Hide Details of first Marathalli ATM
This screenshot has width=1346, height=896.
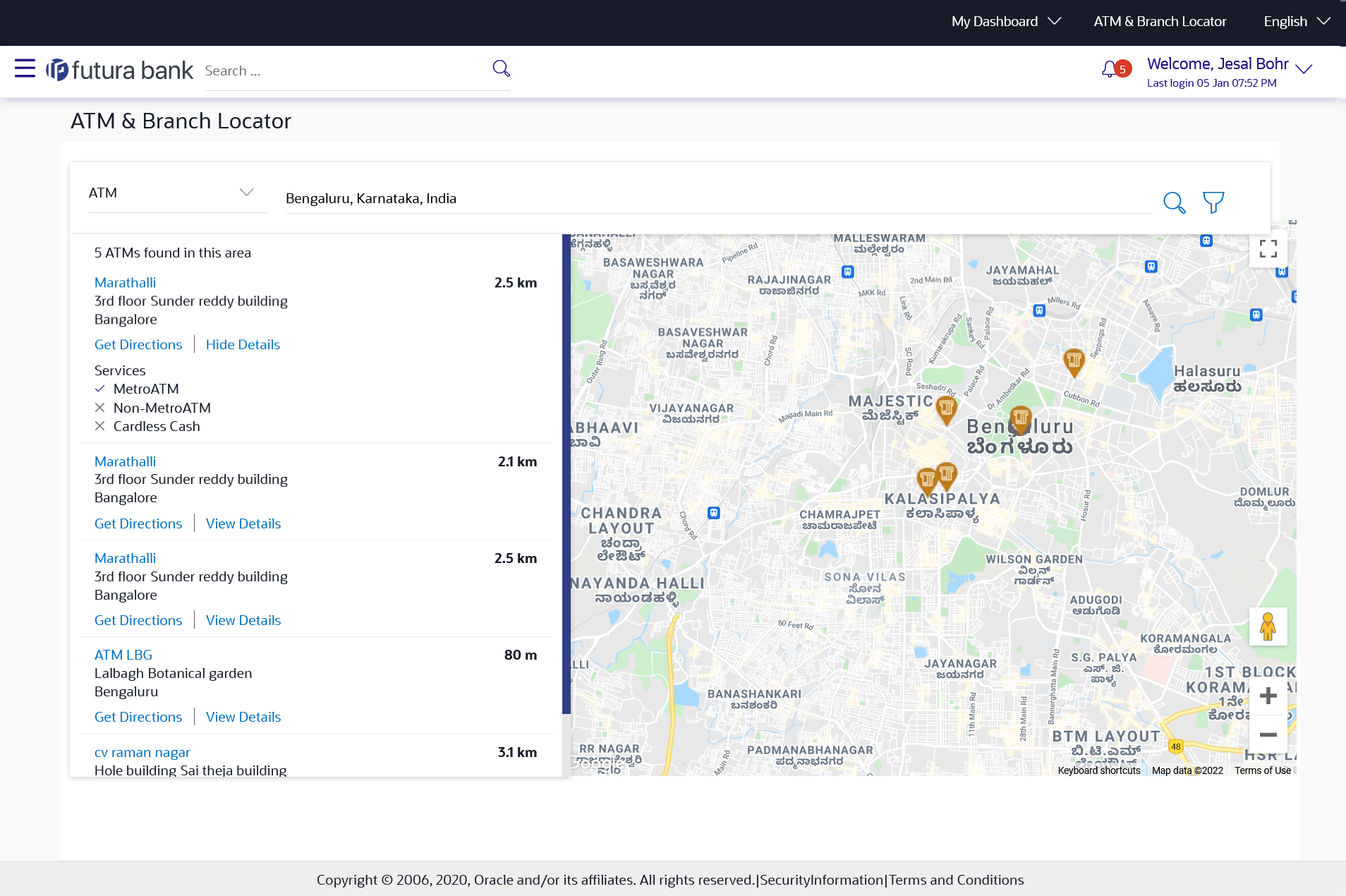pos(243,344)
